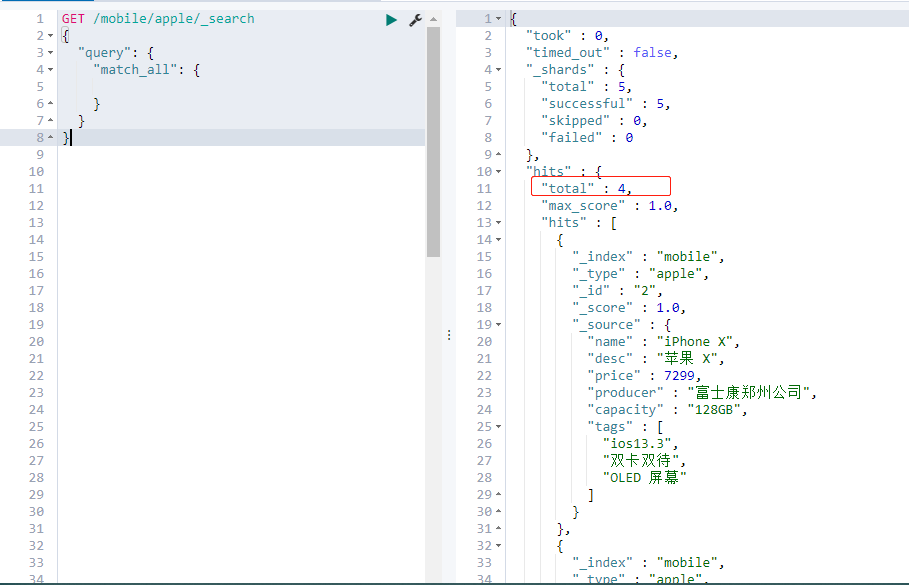The image size is (909, 585).
Task: Click the fold marker on request line 7
Action: coord(50,121)
